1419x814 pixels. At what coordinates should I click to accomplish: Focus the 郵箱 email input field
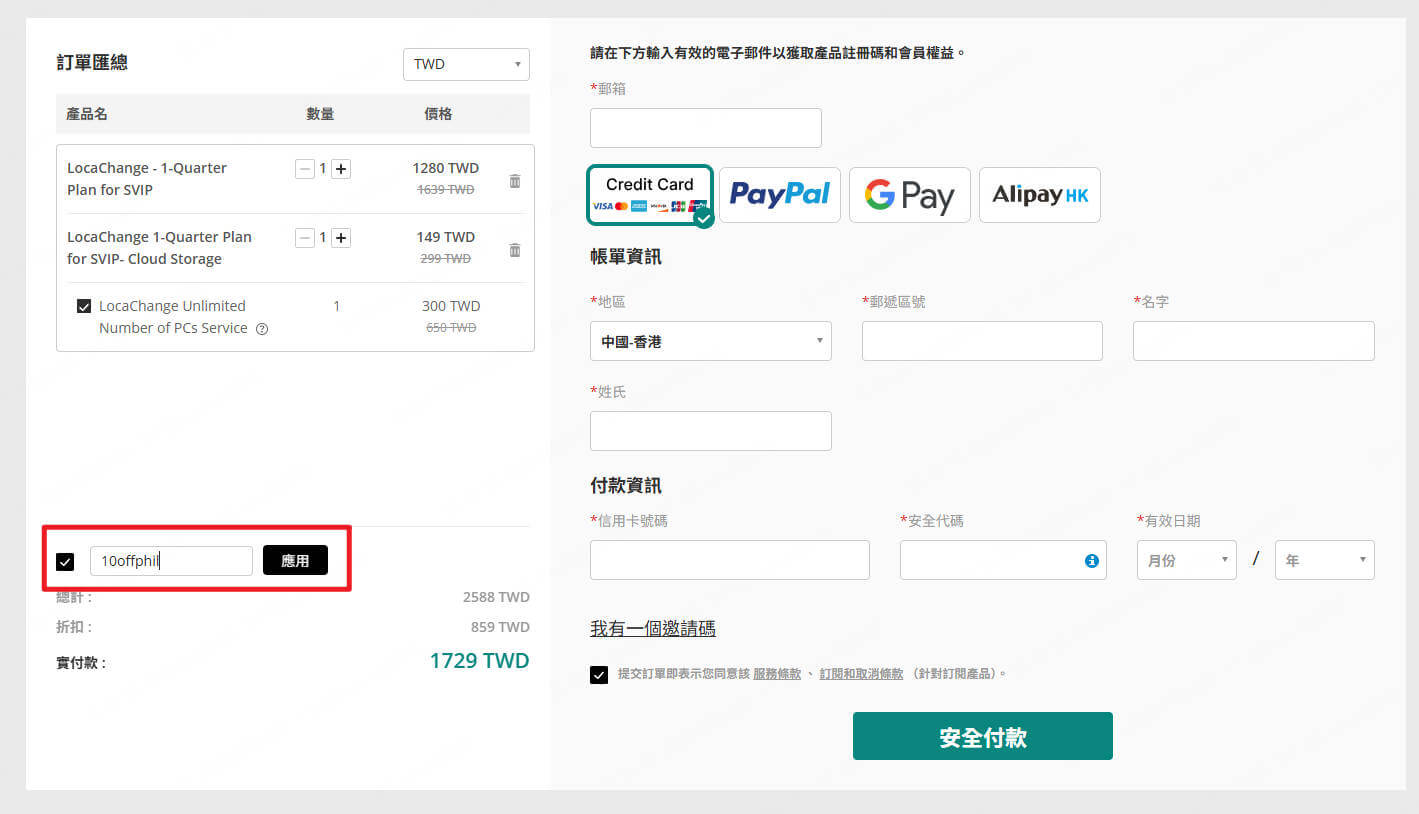click(706, 128)
